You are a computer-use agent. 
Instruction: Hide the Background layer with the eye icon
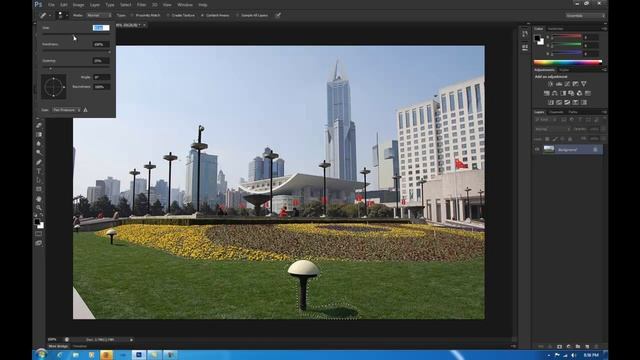pos(537,149)
